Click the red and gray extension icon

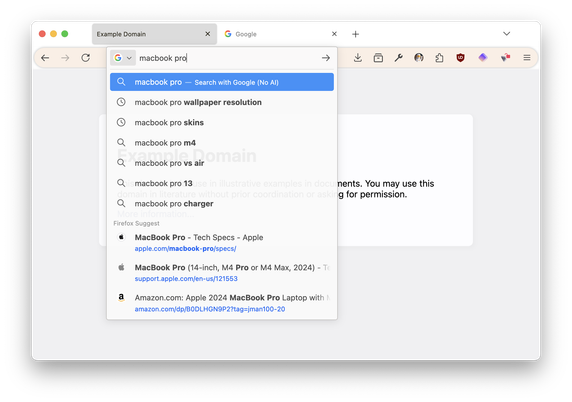coord(505,57)
